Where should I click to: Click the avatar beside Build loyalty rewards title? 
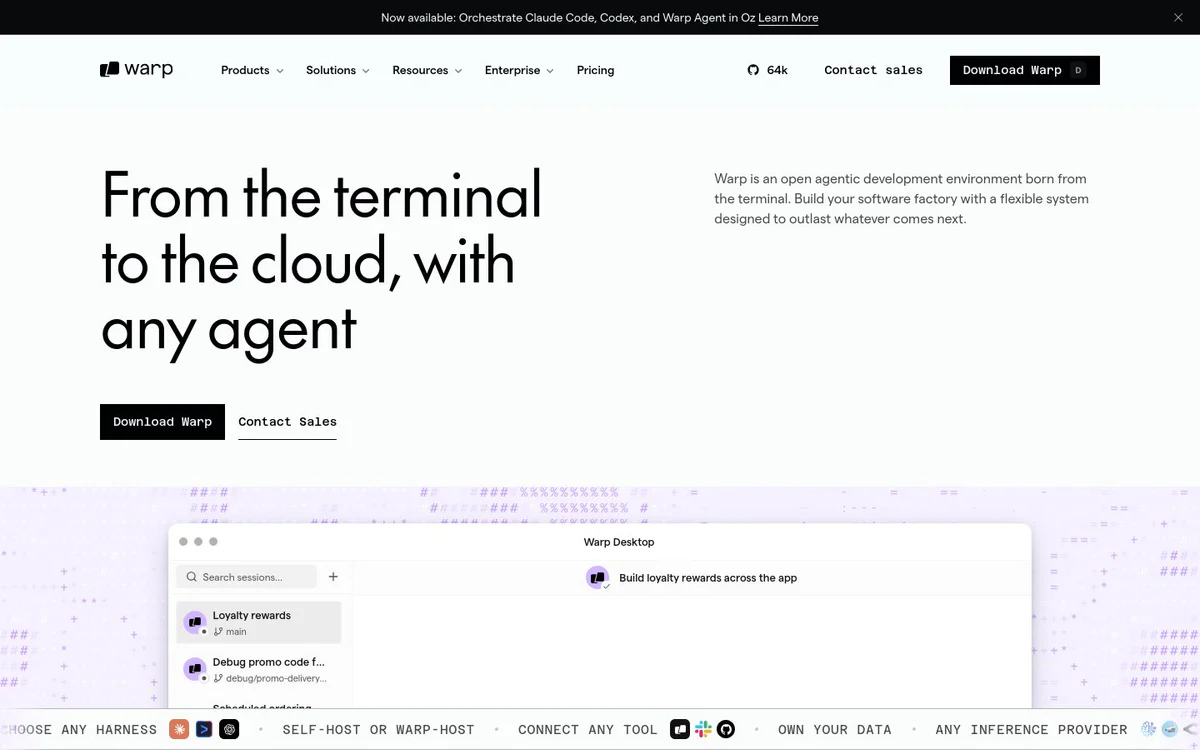597,578
